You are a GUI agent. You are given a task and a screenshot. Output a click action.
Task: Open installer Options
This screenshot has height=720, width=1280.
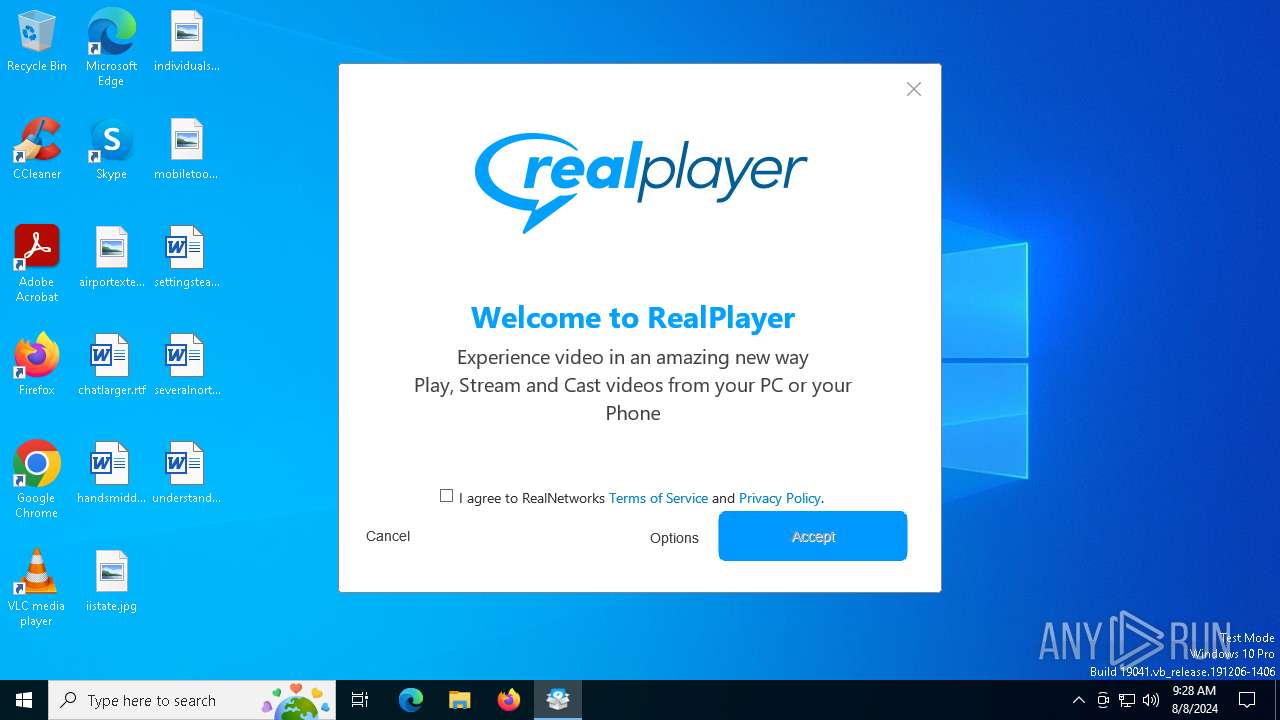click(x=674, y=538)
